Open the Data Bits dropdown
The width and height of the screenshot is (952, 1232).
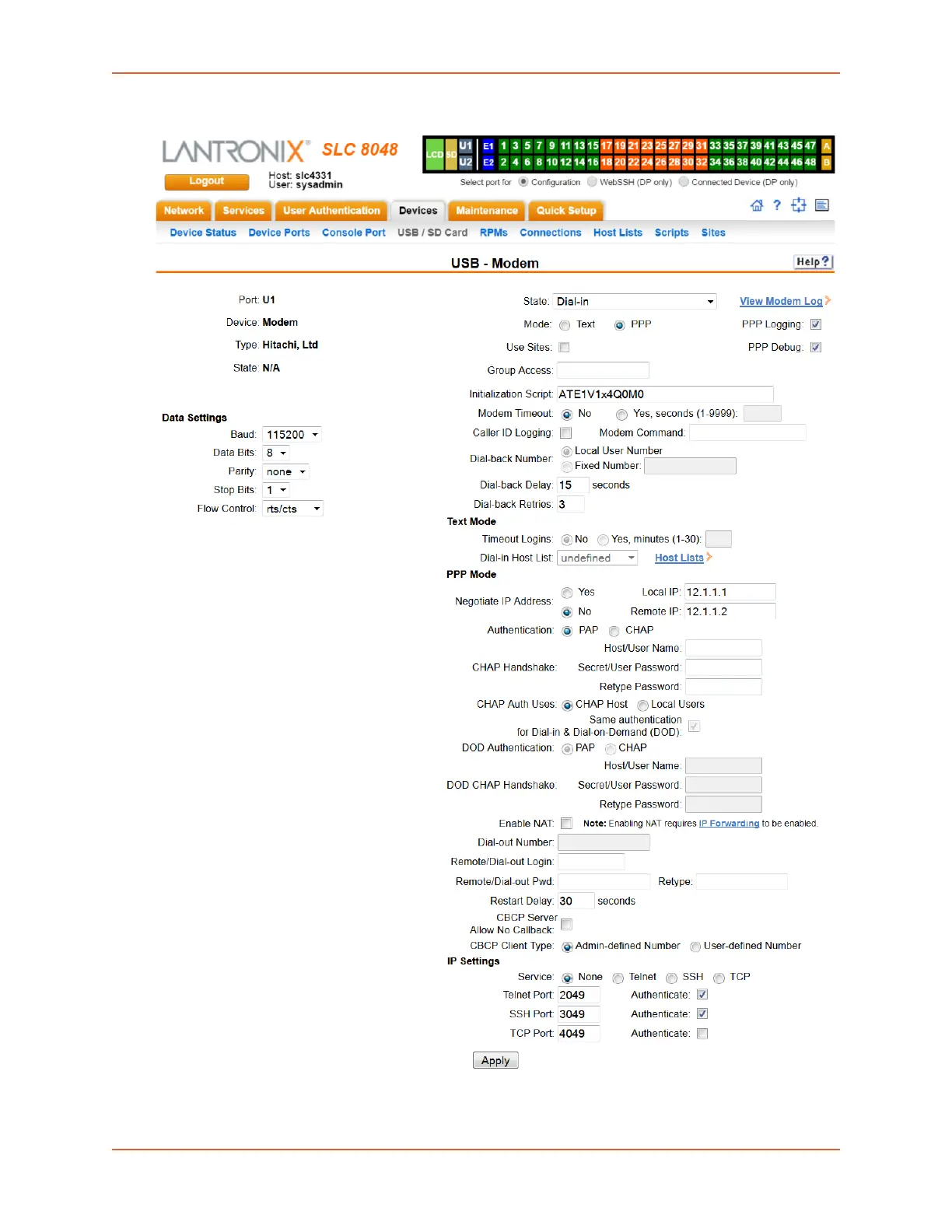click(276, 453)
